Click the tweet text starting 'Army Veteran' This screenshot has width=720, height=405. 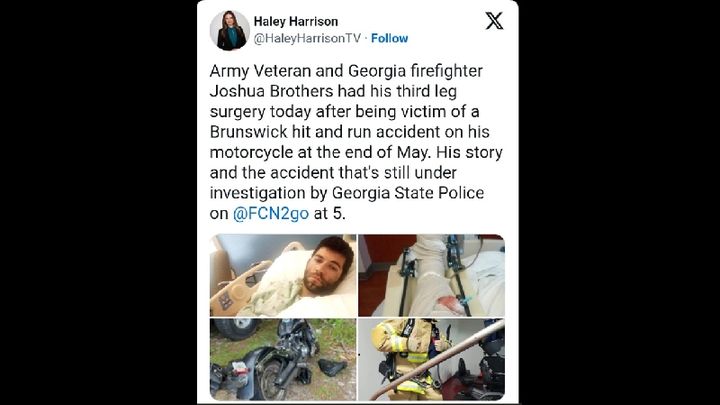click(x=356, y=142)
